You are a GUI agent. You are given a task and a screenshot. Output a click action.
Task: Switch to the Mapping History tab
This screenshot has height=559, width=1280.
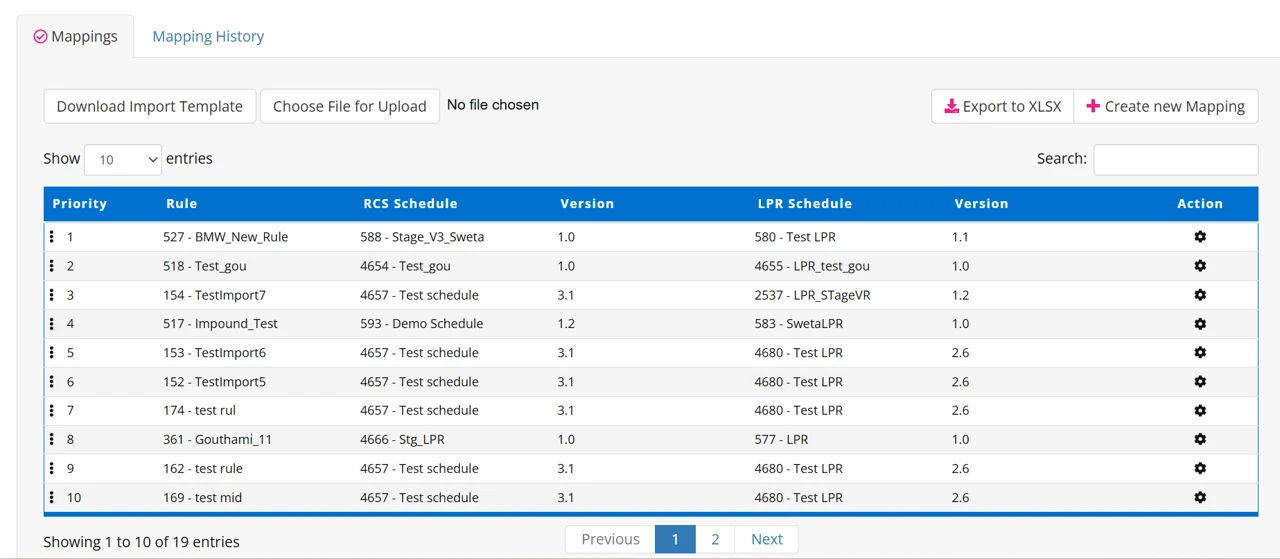point(208,36)
